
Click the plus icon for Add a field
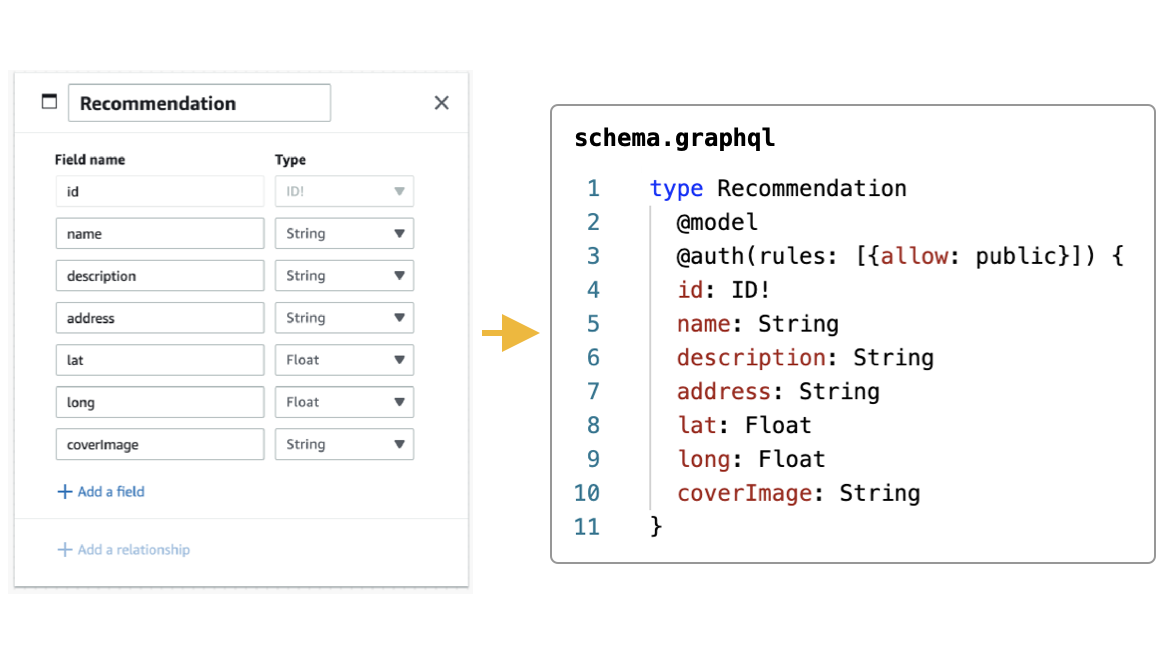pos(65,491)
